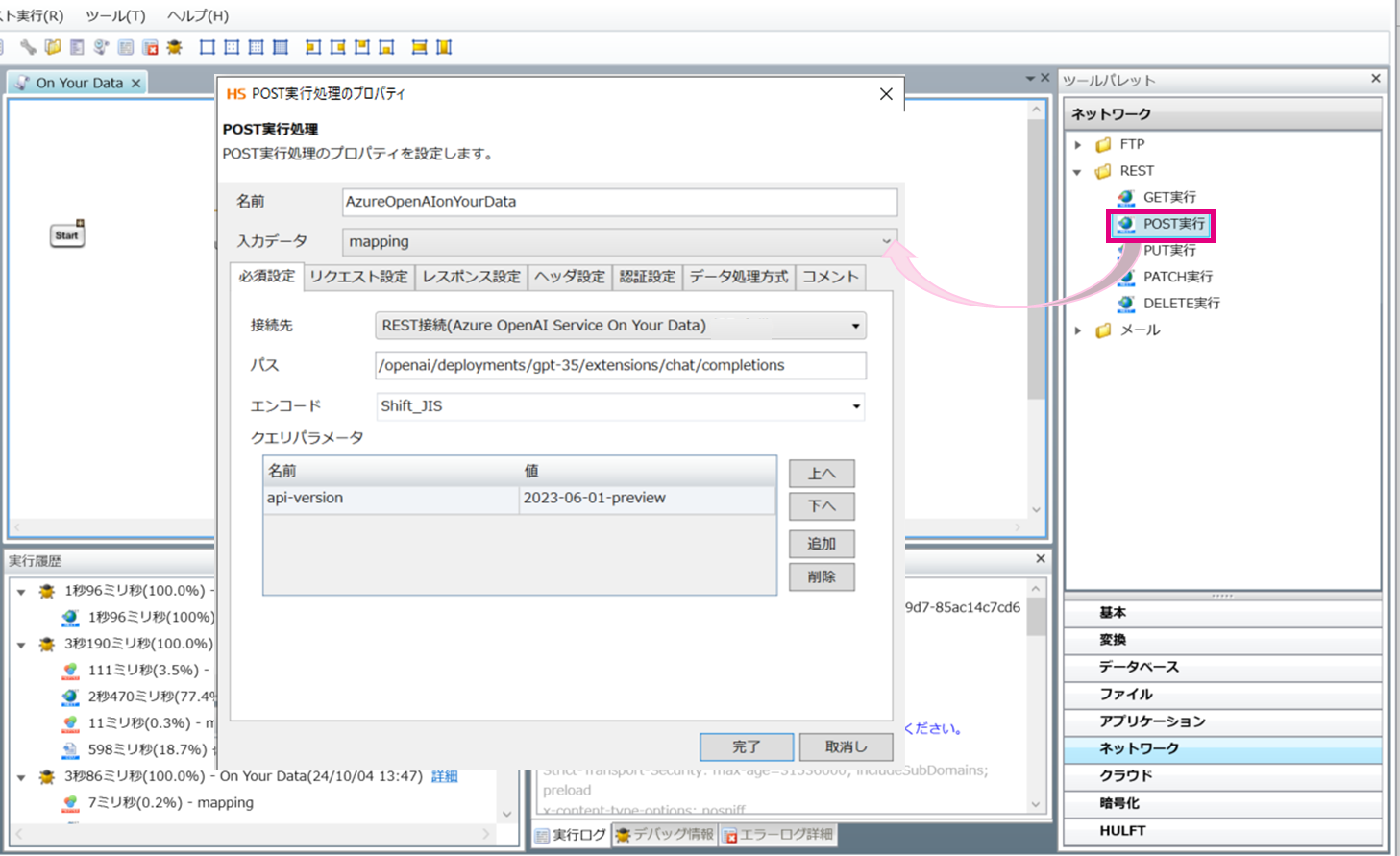Switch to the リクエスト設定 tab
Viewport: 1400px width, 856px height.
pos(359,277)
